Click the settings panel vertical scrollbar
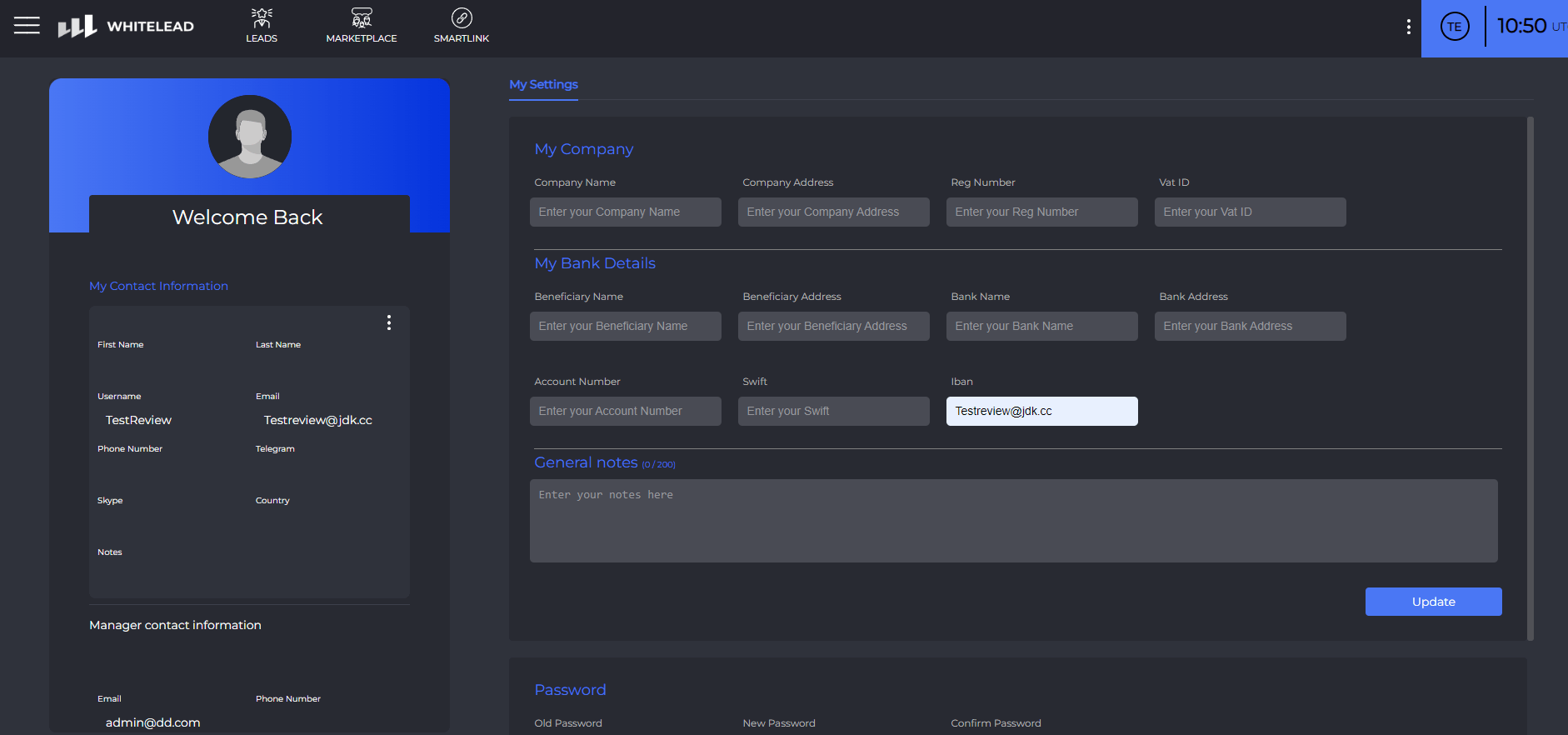 [1530, 378]
